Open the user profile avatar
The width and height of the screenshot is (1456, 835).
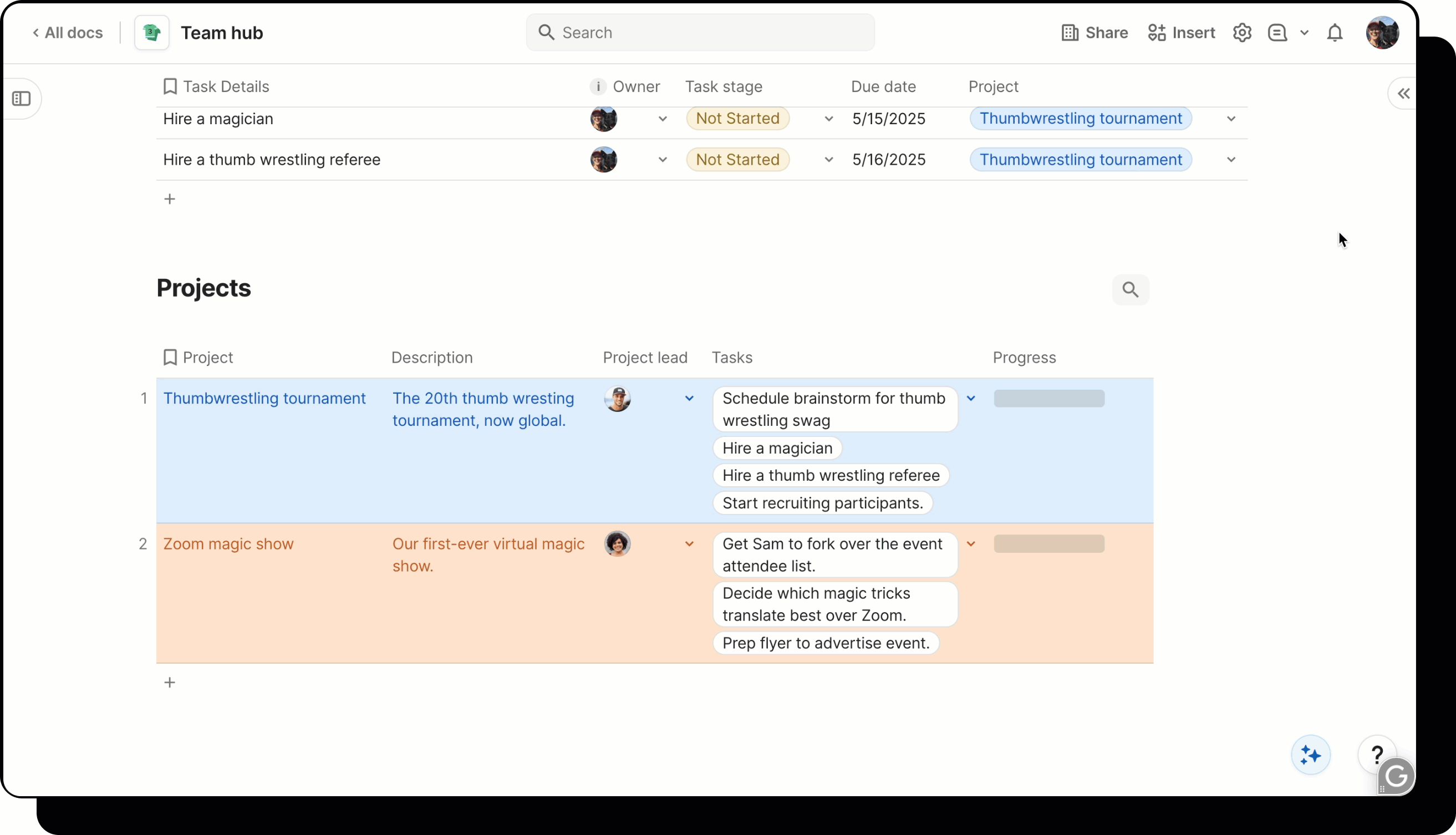pos(1383,33)
